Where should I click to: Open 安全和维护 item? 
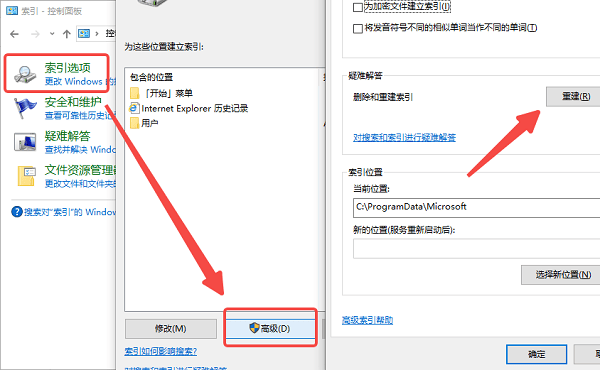coord(73,102)
